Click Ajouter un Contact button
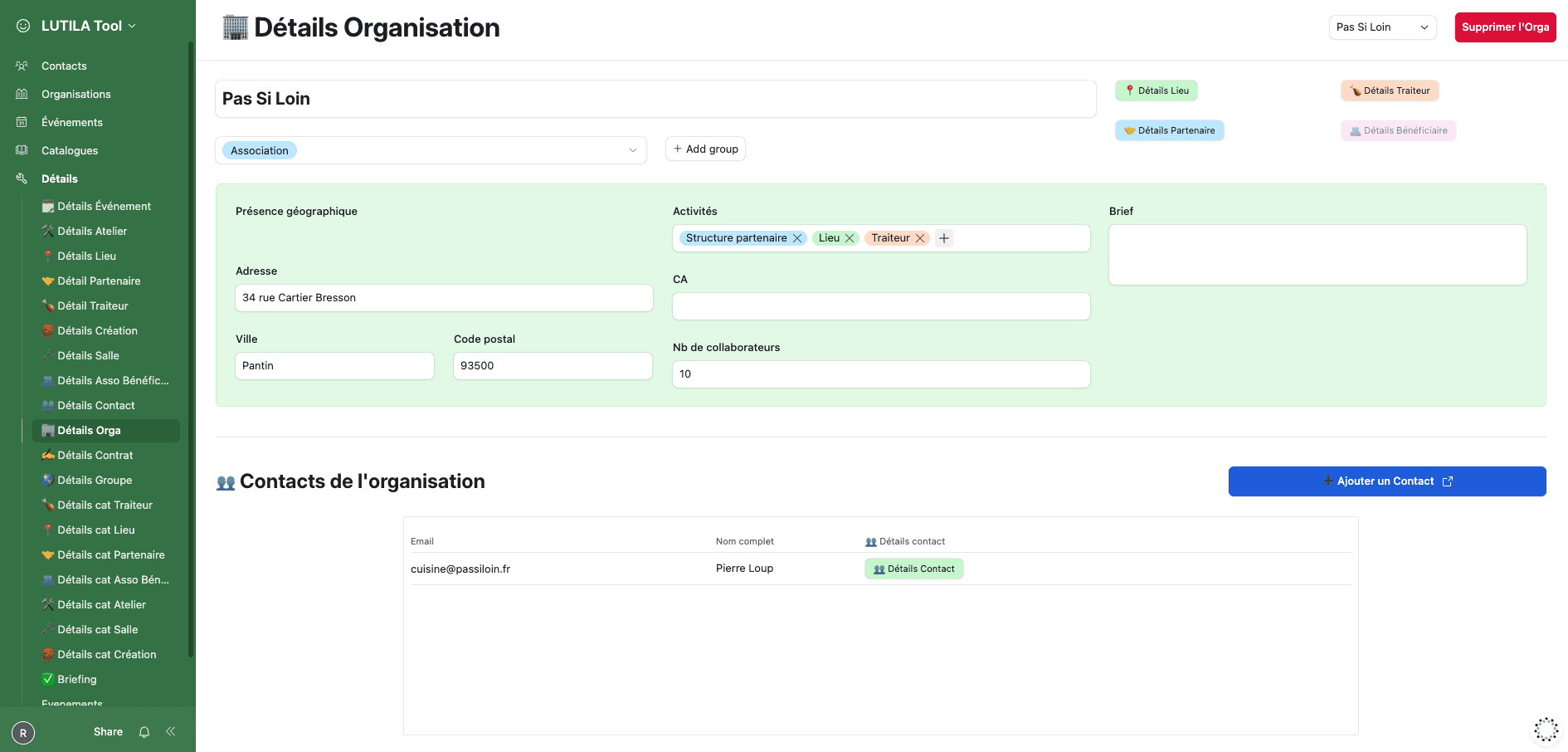The height and width of the screenshot is (752, 1568). [1387, 481]
